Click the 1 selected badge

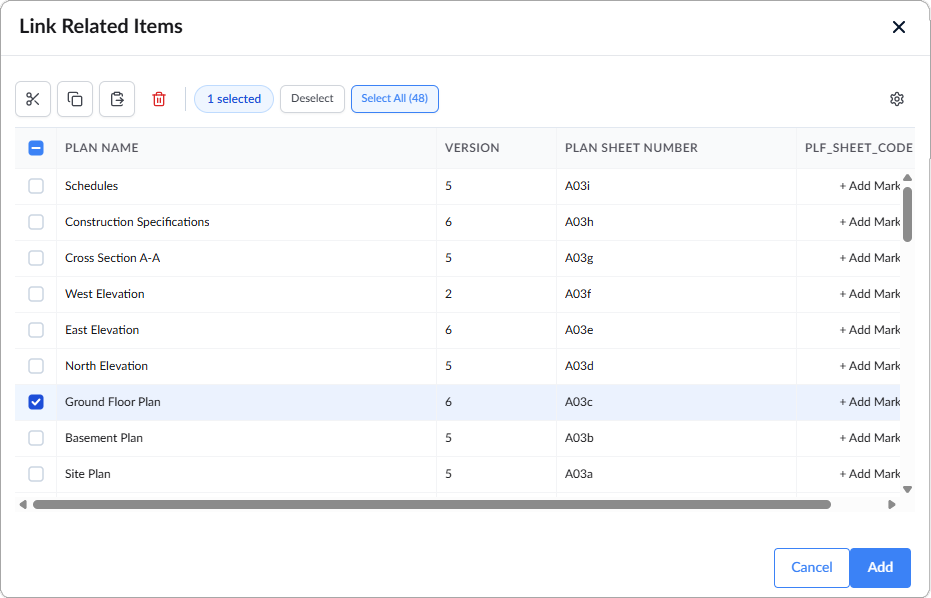click(234, 99)
